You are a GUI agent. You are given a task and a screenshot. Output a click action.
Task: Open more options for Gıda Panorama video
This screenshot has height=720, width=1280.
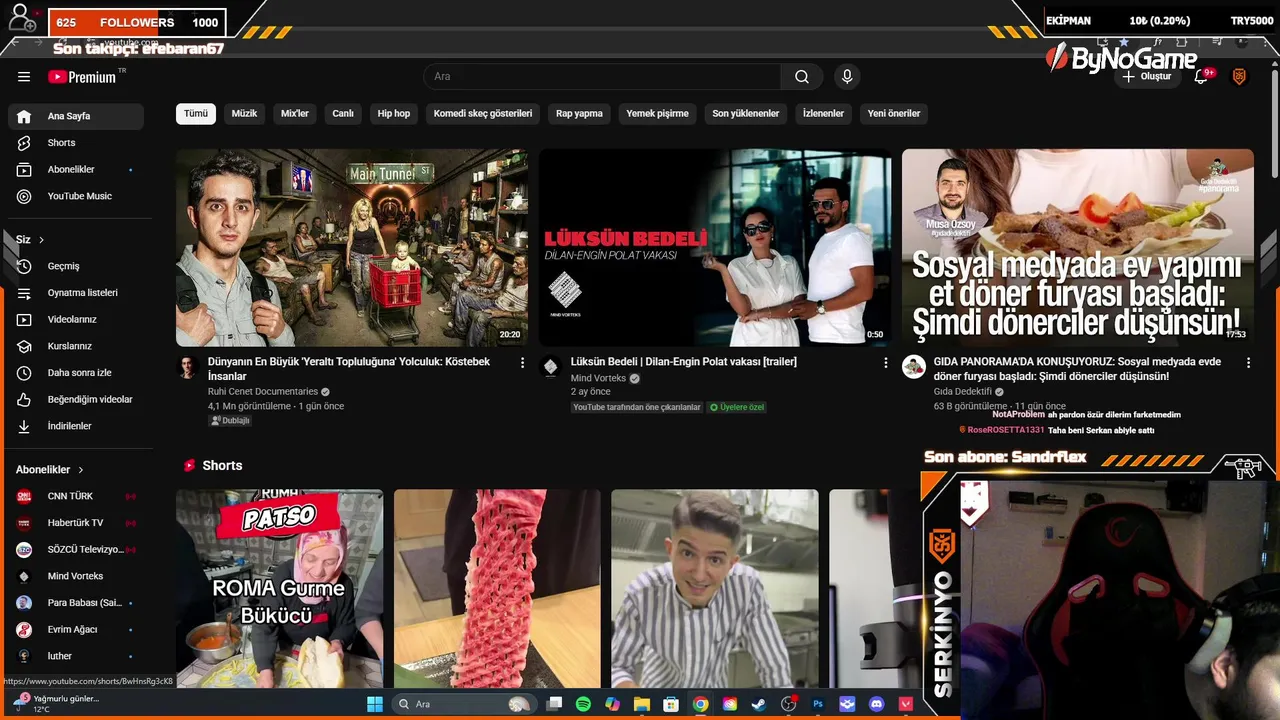coord(1248,363)
